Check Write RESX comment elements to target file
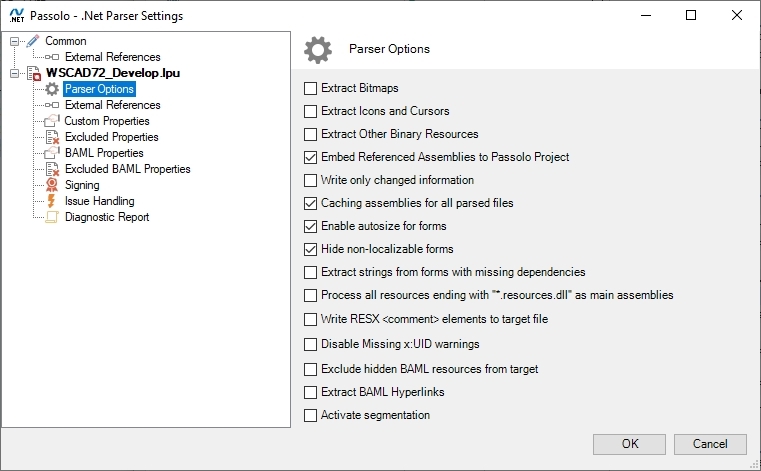This screenshot has height=471, width=761. tap(310, 319)
